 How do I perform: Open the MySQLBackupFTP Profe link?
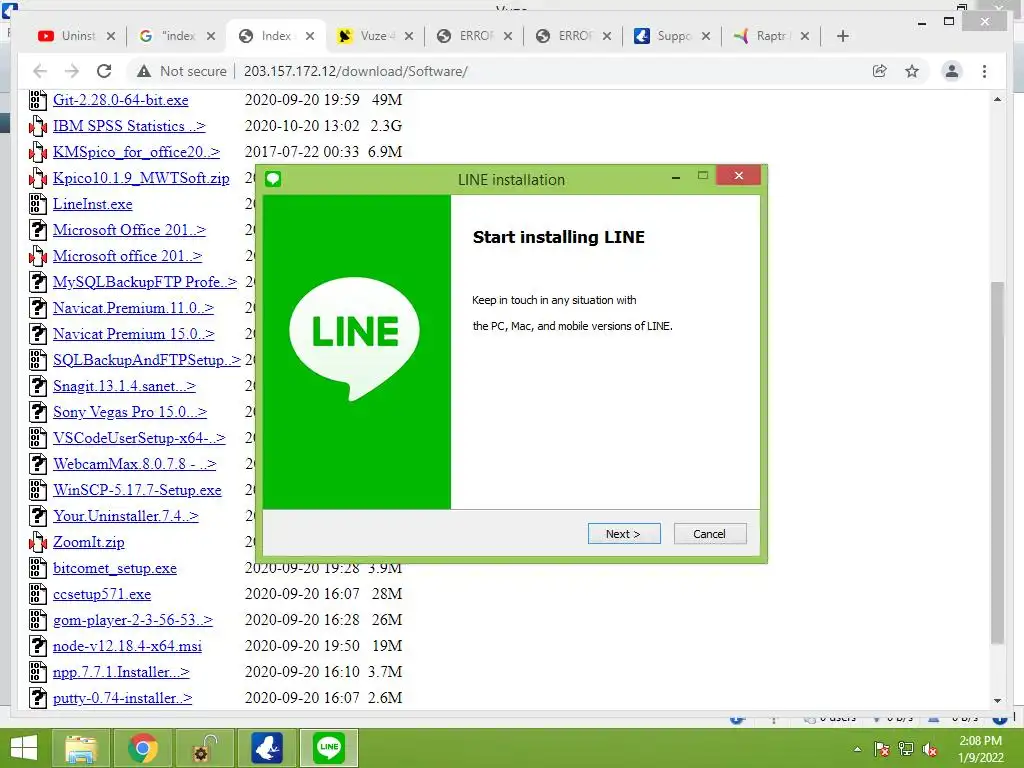[x=144, y=282]
